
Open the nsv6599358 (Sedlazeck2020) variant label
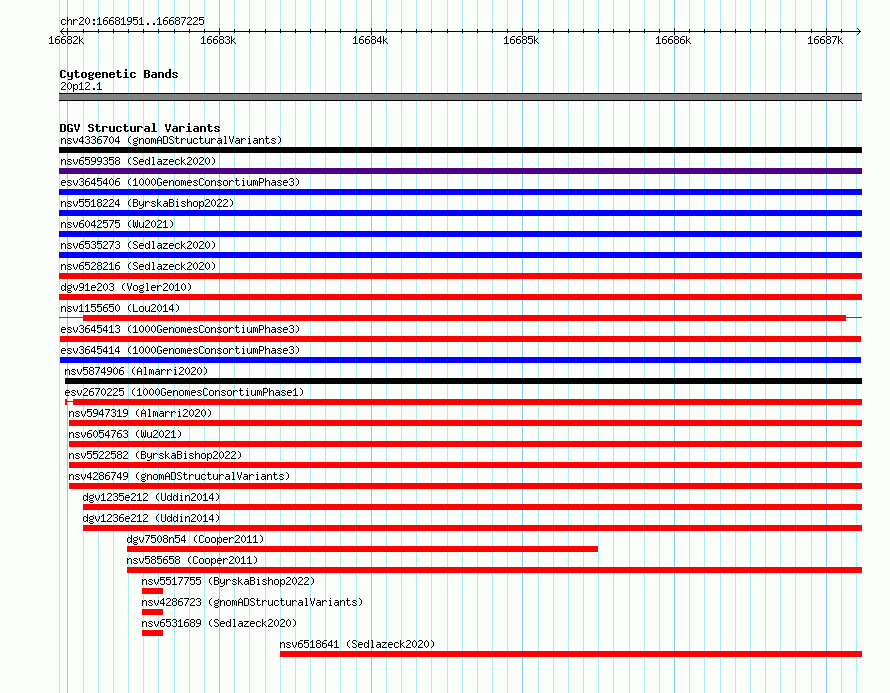(138, 161)
